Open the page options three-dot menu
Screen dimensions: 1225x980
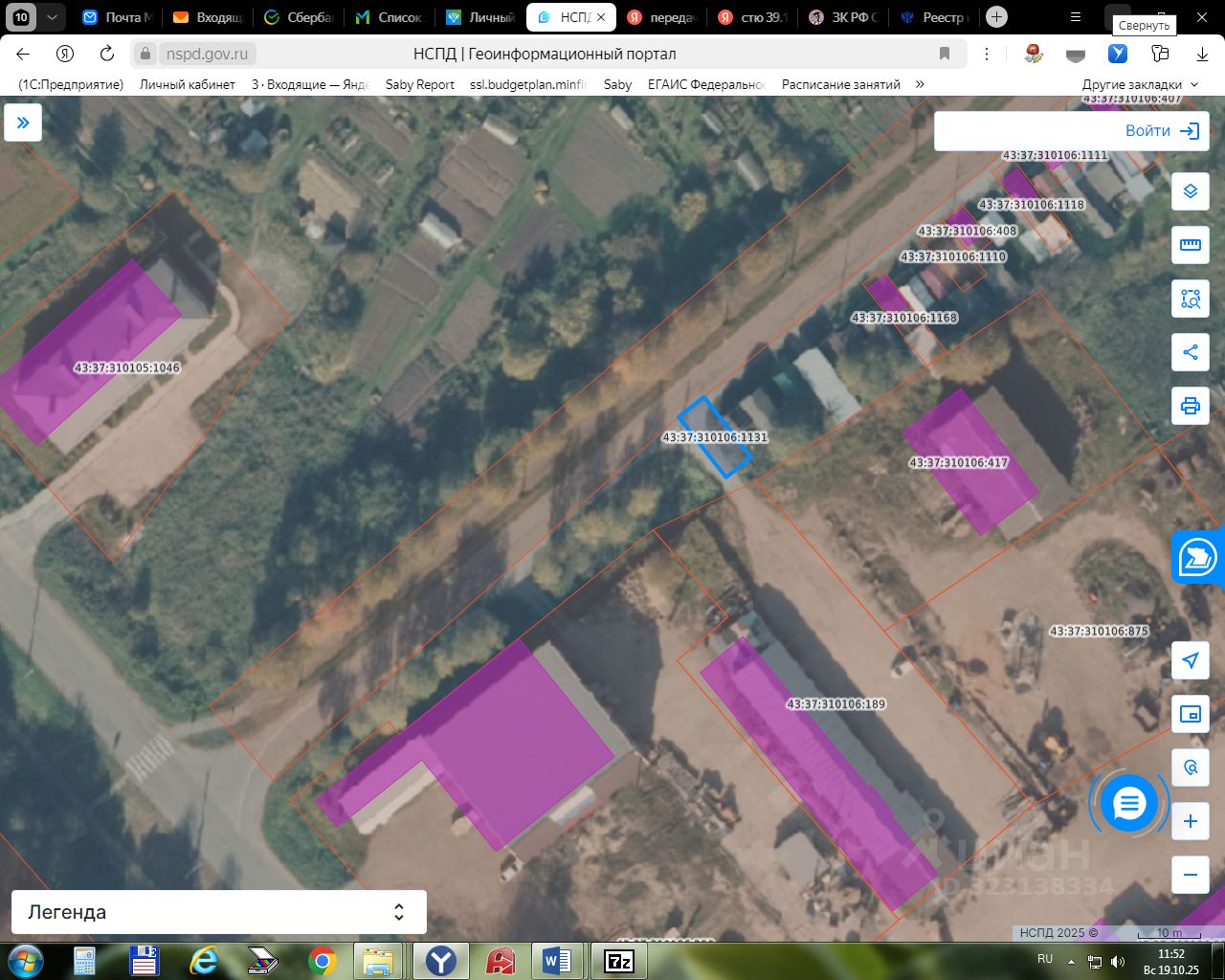pos(987,54)
